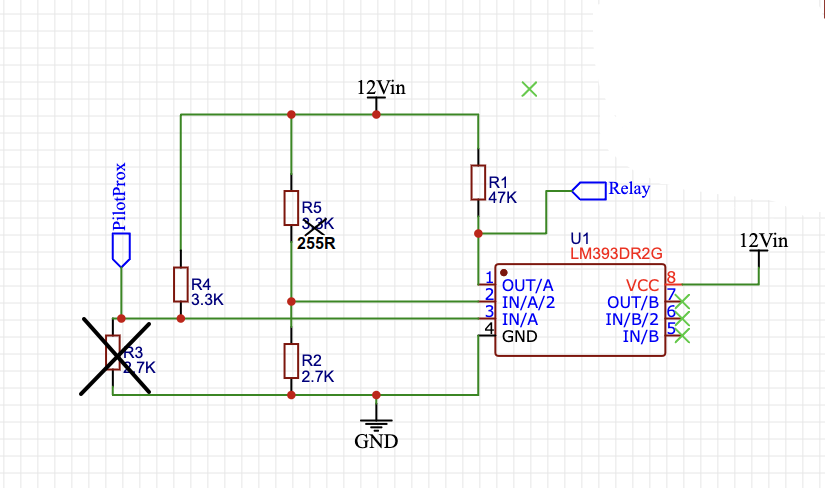
Task: Select the 12Vin power symbol near VCC
Action: (762, 243)
